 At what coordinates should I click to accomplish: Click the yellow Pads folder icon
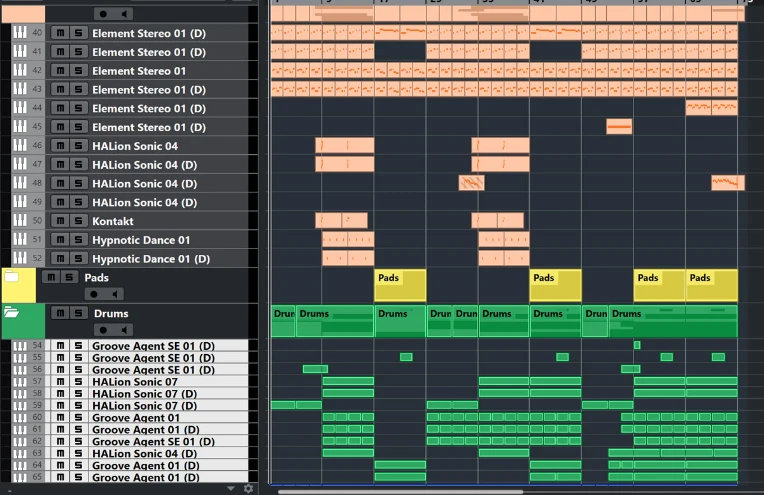tap(12, 277)
